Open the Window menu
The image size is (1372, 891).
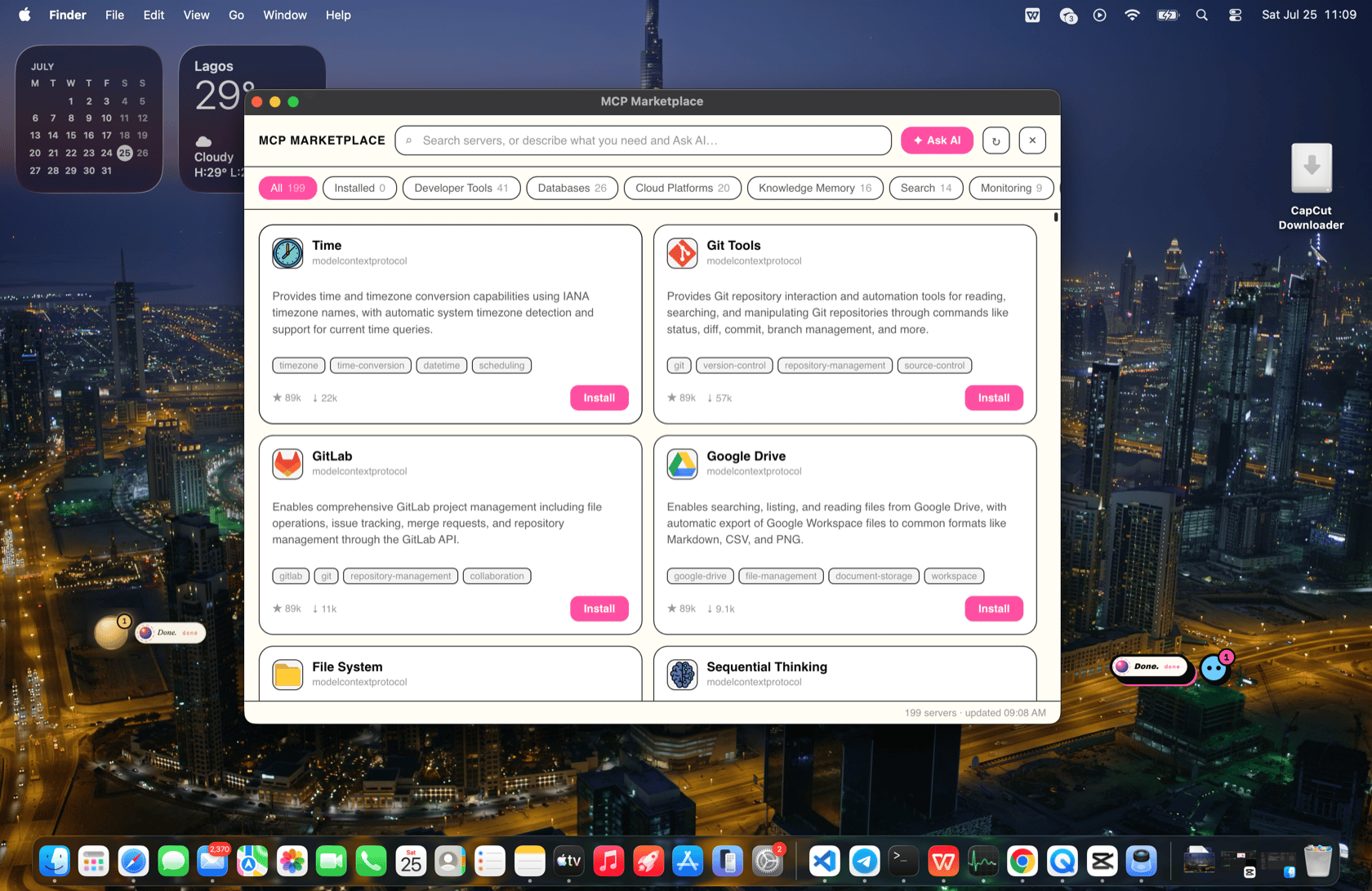(284, 15)
